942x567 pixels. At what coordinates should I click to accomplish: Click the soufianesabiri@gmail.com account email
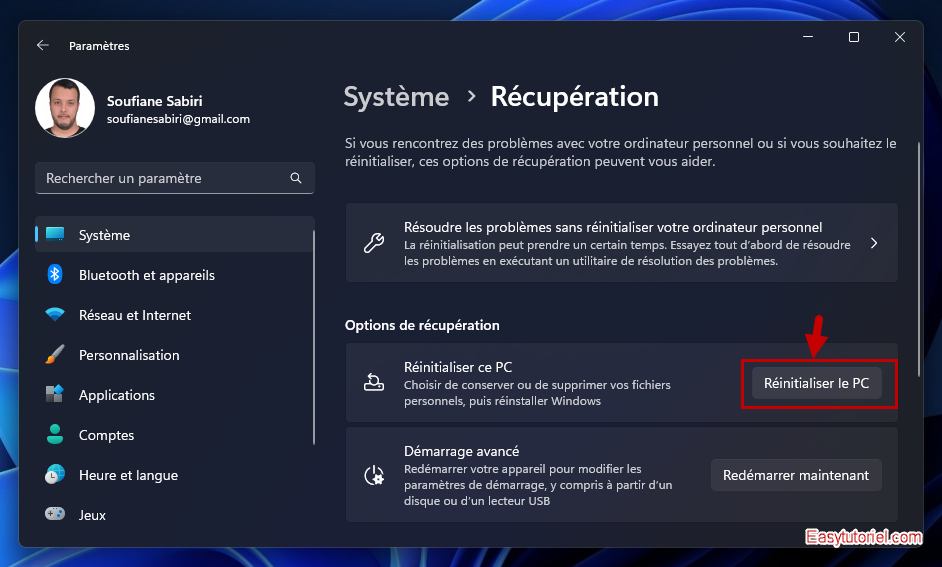point(178,119)
